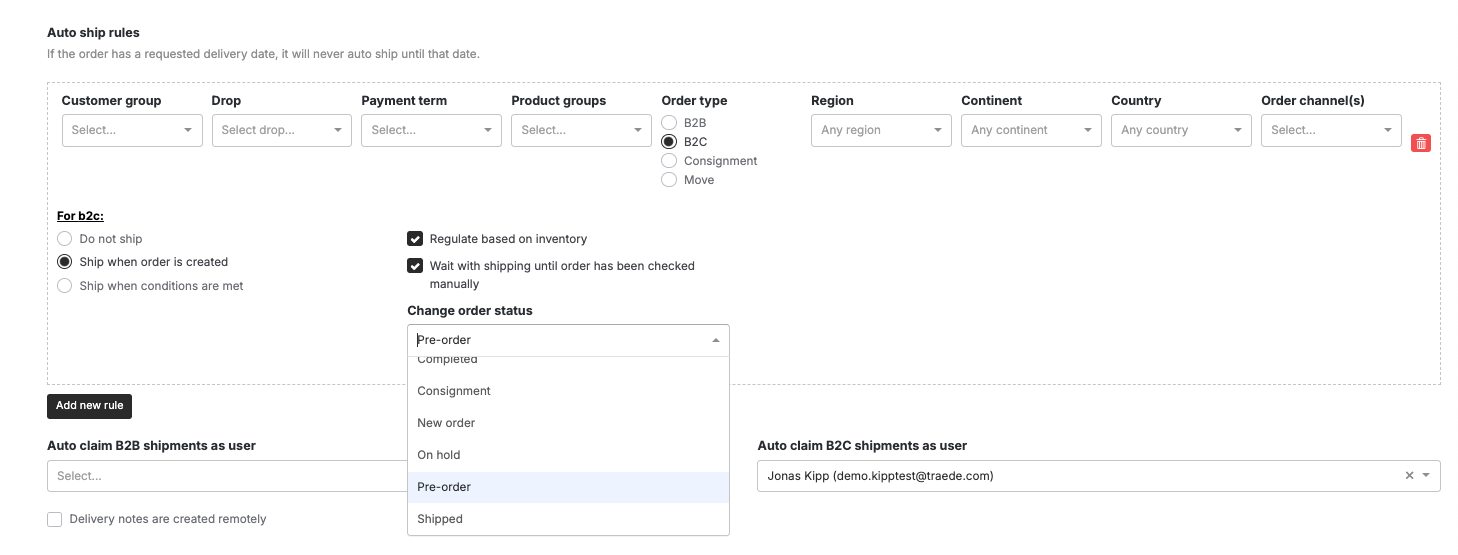This screenshot has height=555, width=1458.
Task: Pick New order from the status options
Action: pyautogui.click(x=568, y=423)
